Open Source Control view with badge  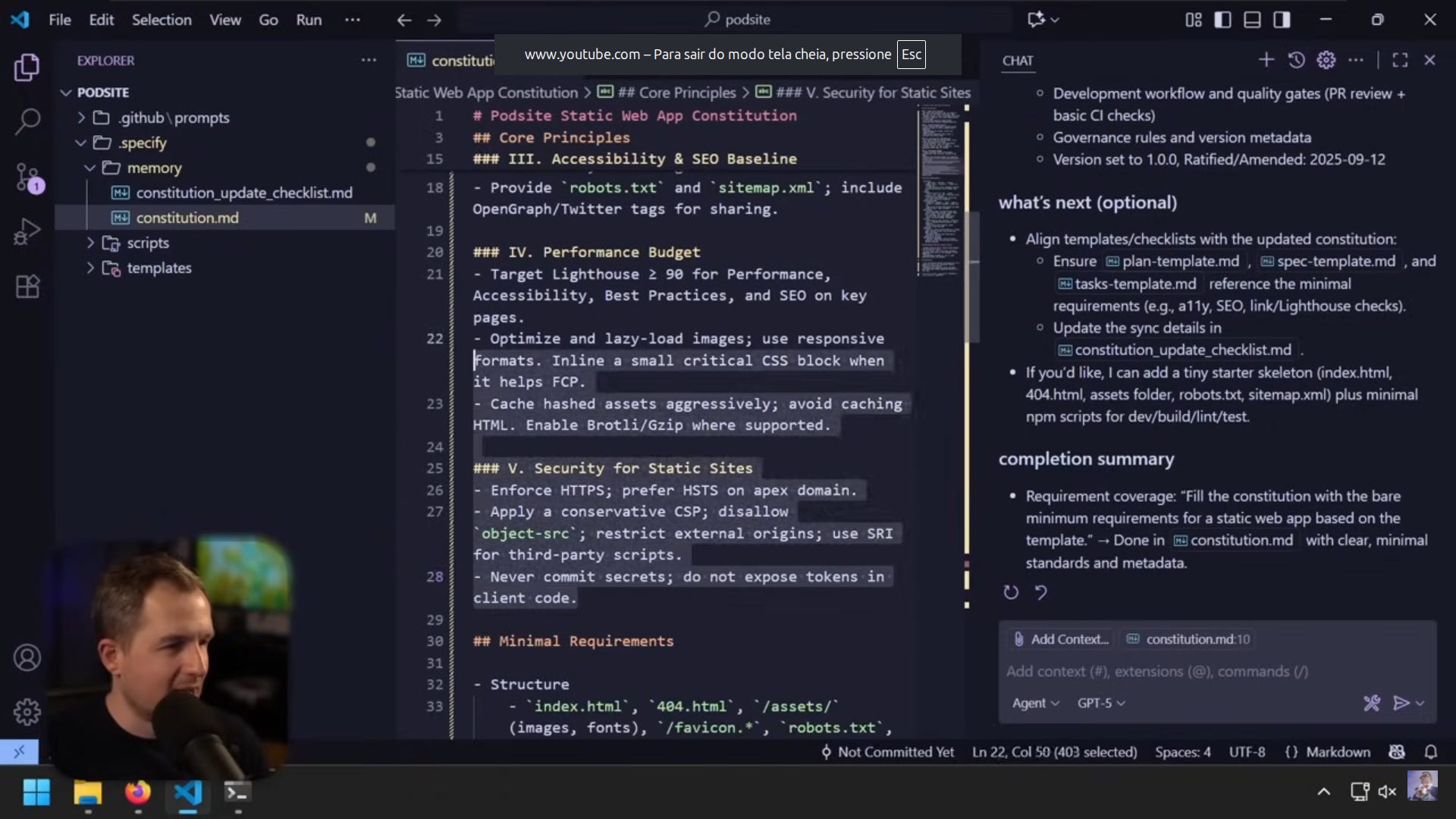[29, 177]
